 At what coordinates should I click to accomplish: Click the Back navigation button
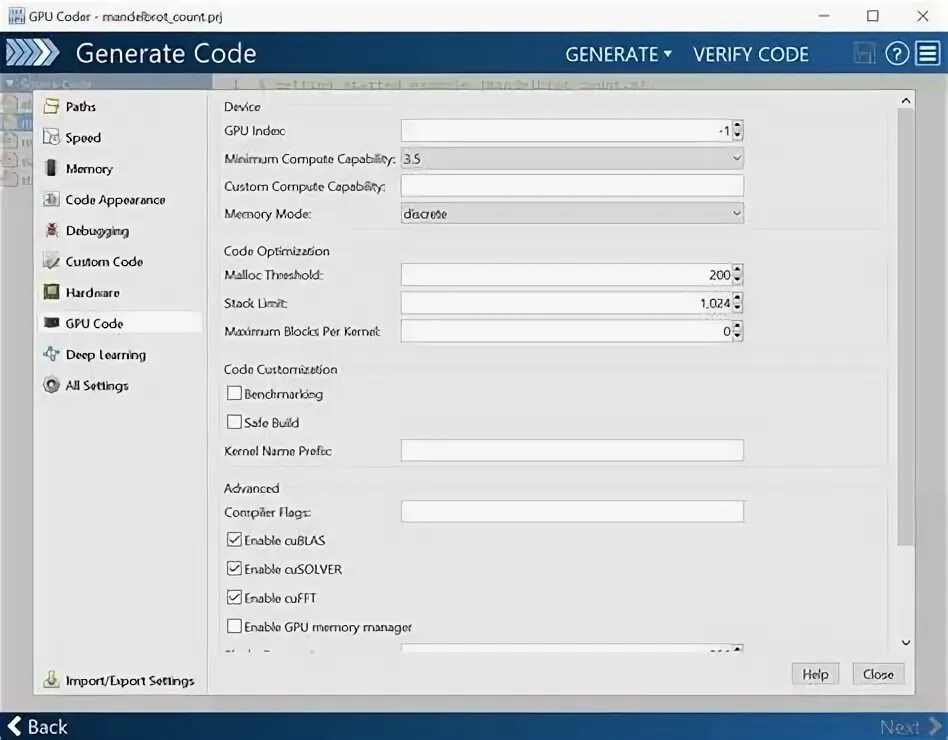click(37, 726)
